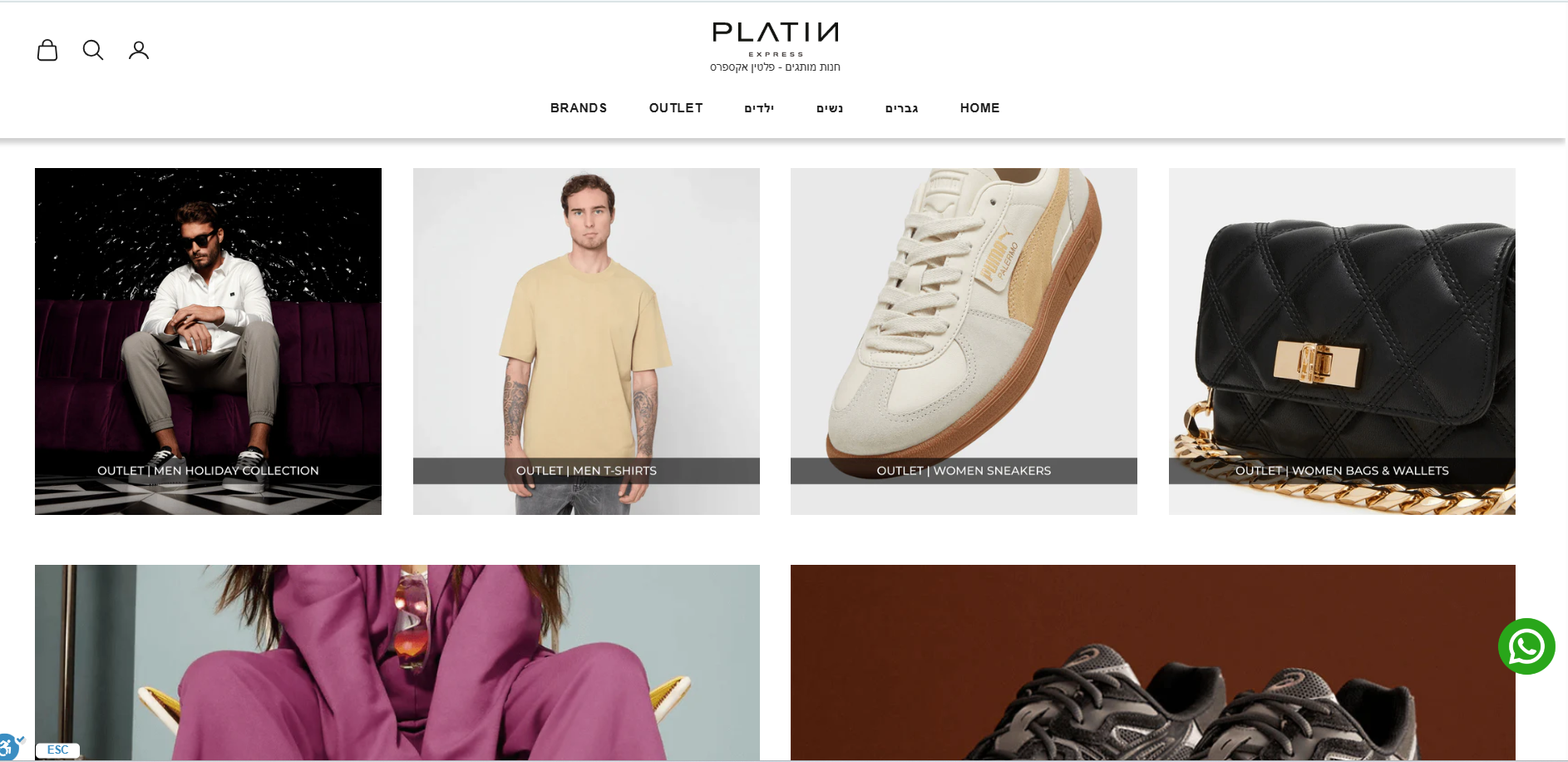Click the Hebrew tagline under logo

[775, 67]
